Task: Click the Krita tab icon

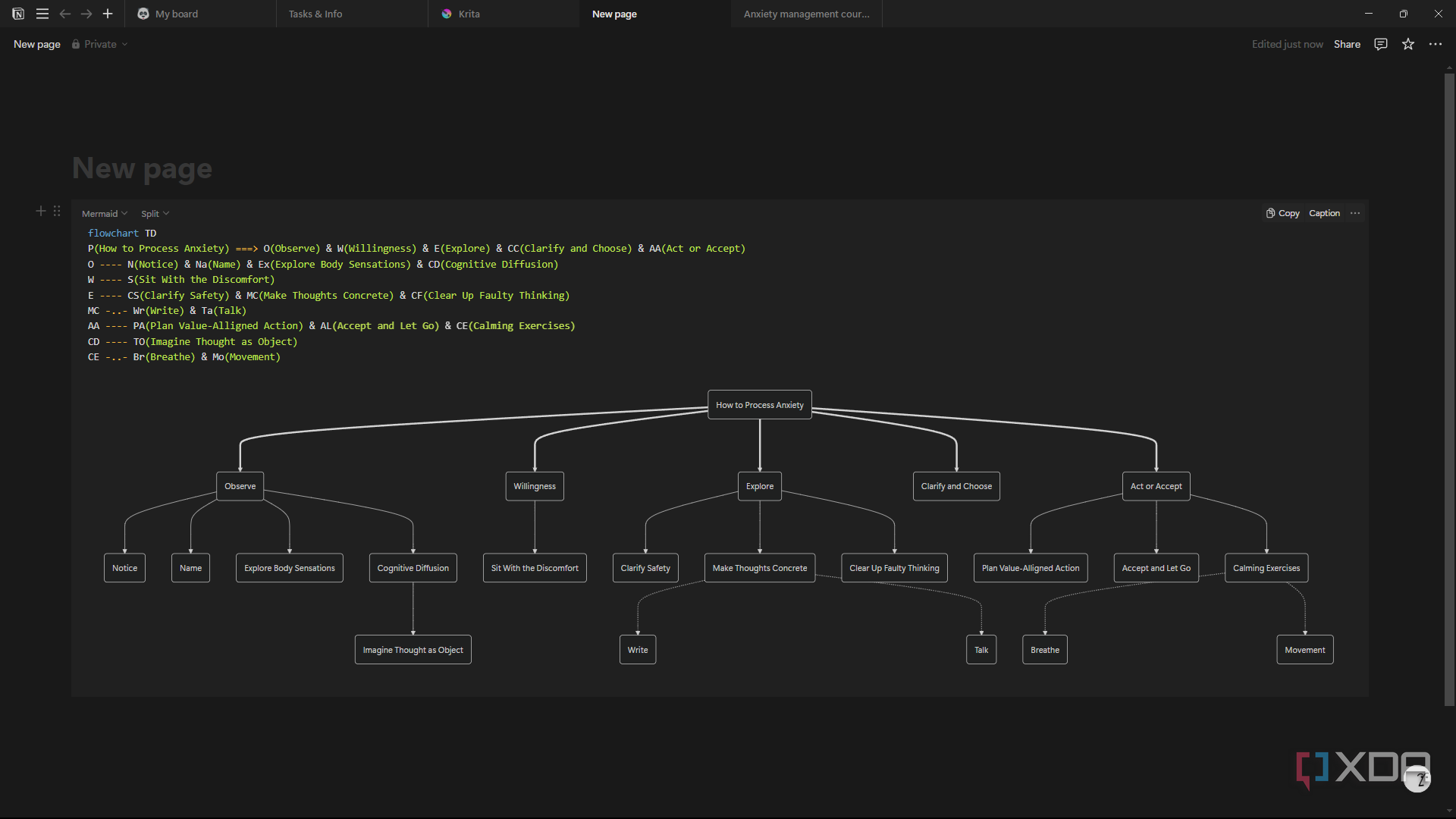Action: (447, 14)
